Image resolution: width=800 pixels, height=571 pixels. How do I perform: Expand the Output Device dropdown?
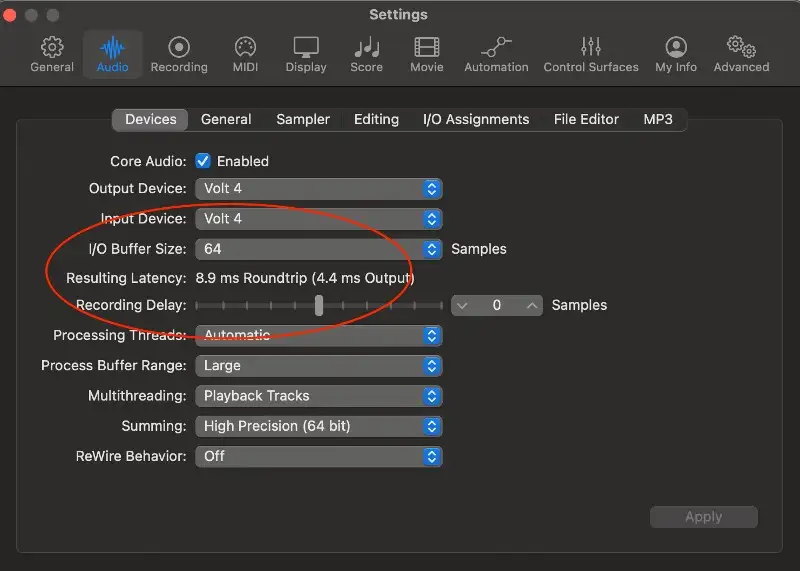(318, 189)
